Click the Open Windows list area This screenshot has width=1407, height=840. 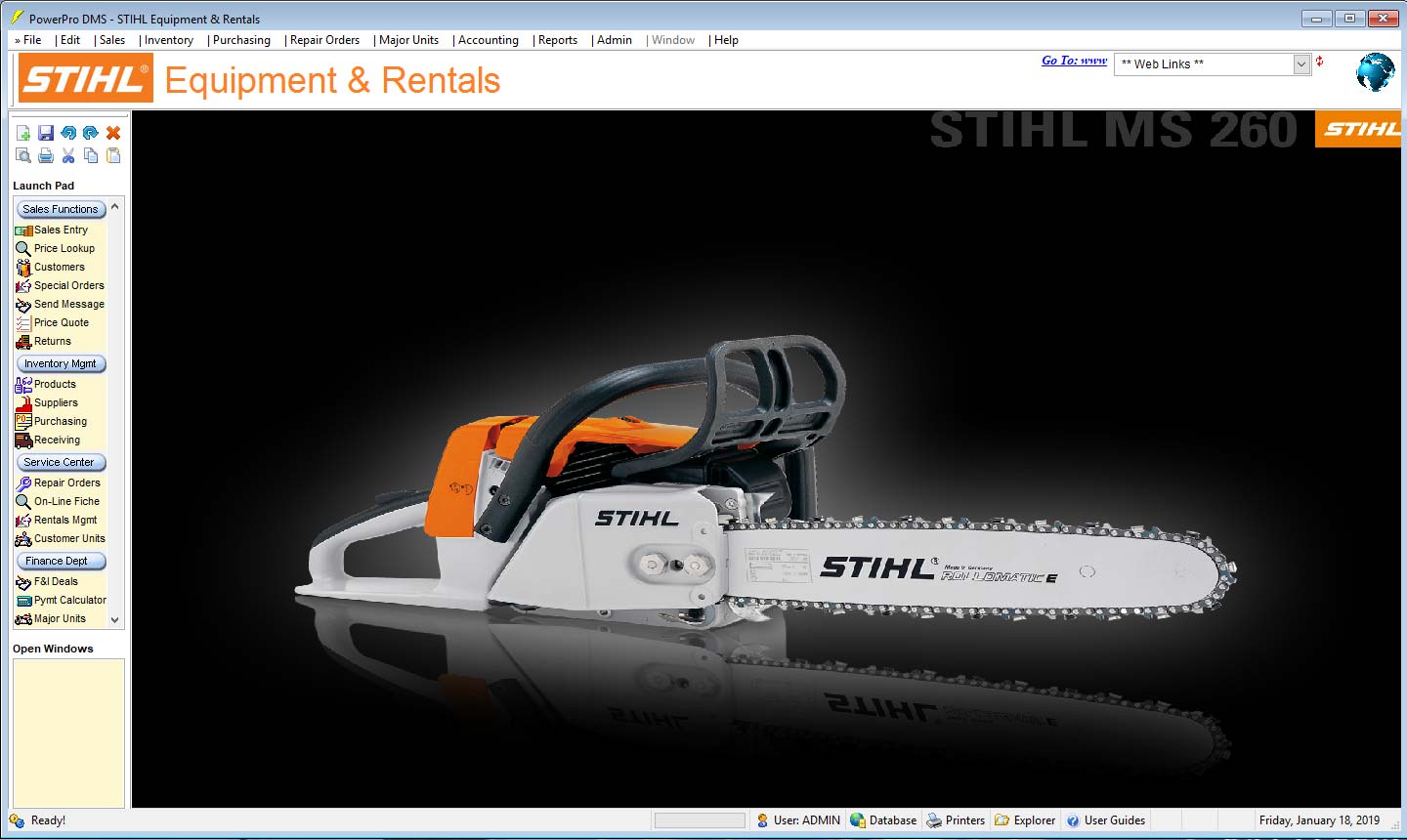pos(68,733)
